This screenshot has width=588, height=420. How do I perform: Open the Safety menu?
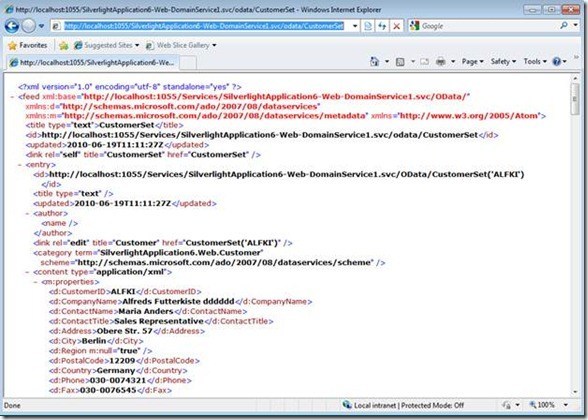point(503,62)
